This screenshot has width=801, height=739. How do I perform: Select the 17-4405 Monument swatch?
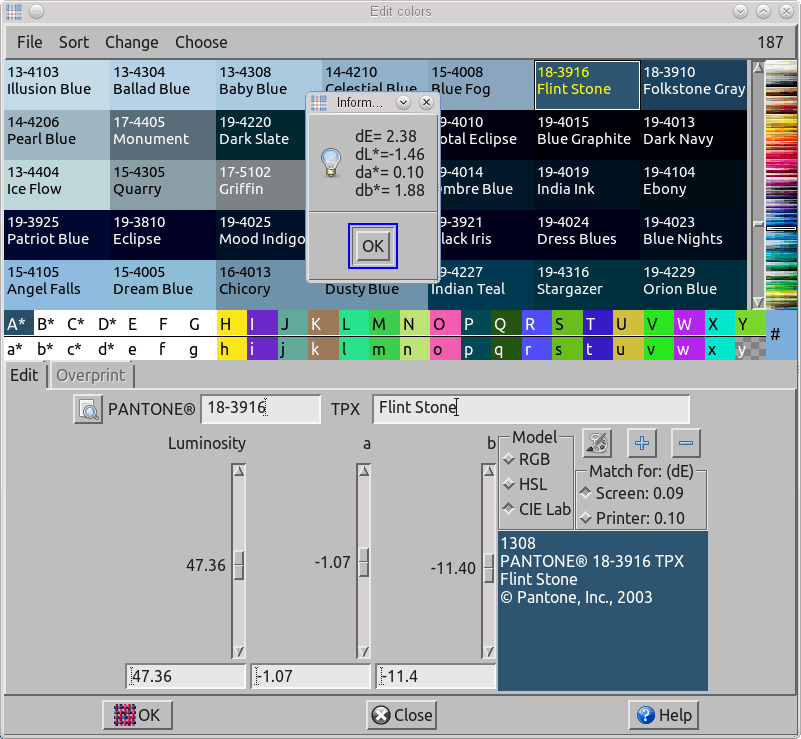point(163,135)
